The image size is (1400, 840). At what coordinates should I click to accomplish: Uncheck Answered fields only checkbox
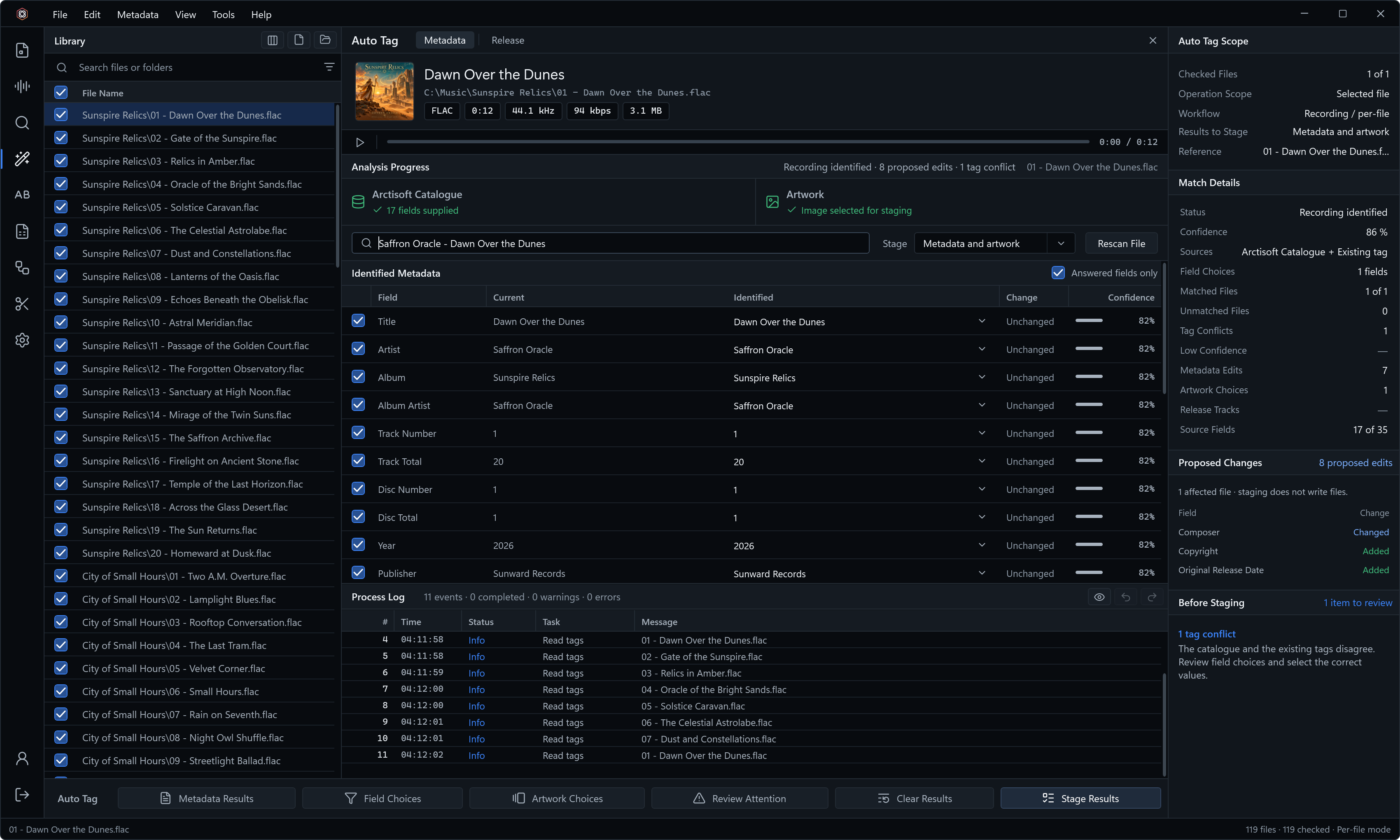1058,273
